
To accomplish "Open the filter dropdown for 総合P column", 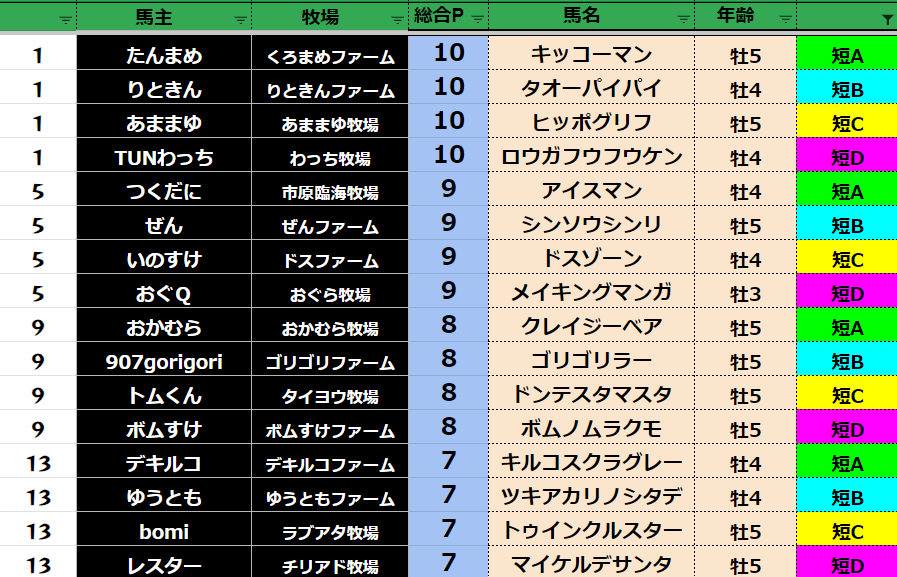I will 477,19.
